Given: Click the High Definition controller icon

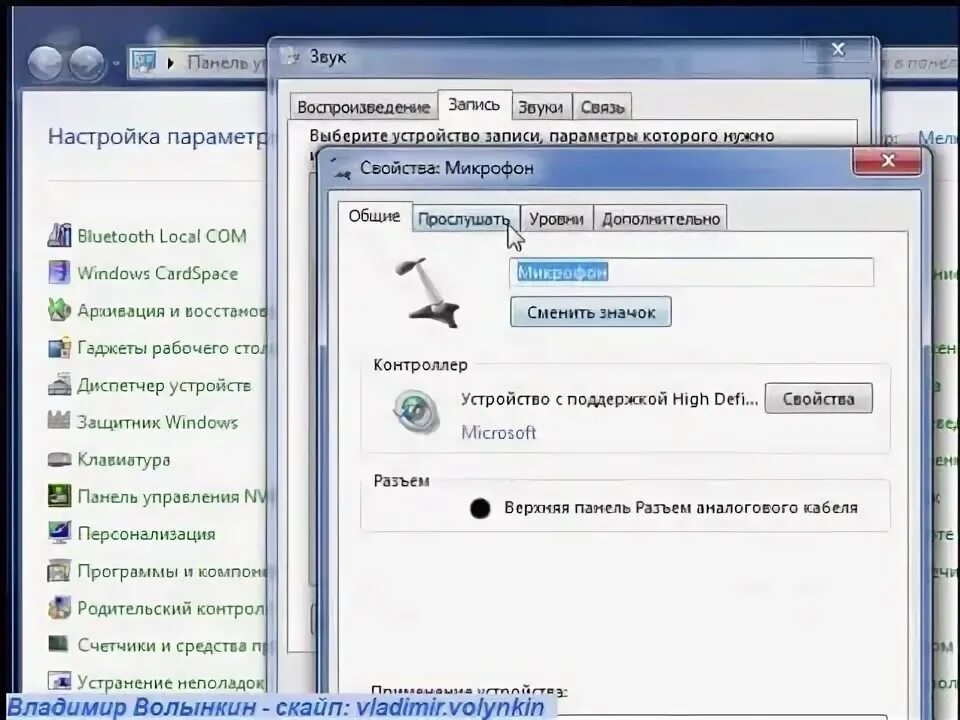Looking at the screenshot, I should coord(416,411).
